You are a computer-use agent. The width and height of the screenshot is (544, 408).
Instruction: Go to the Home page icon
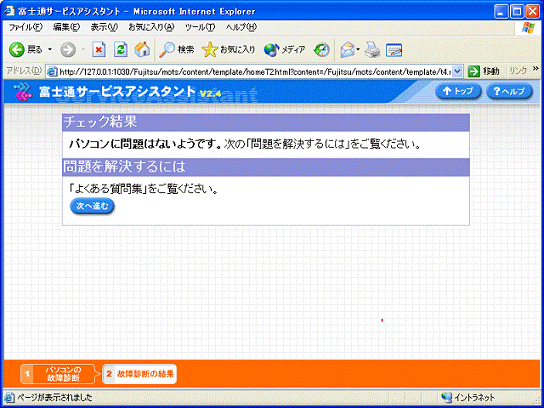click(x=142, y=50)
